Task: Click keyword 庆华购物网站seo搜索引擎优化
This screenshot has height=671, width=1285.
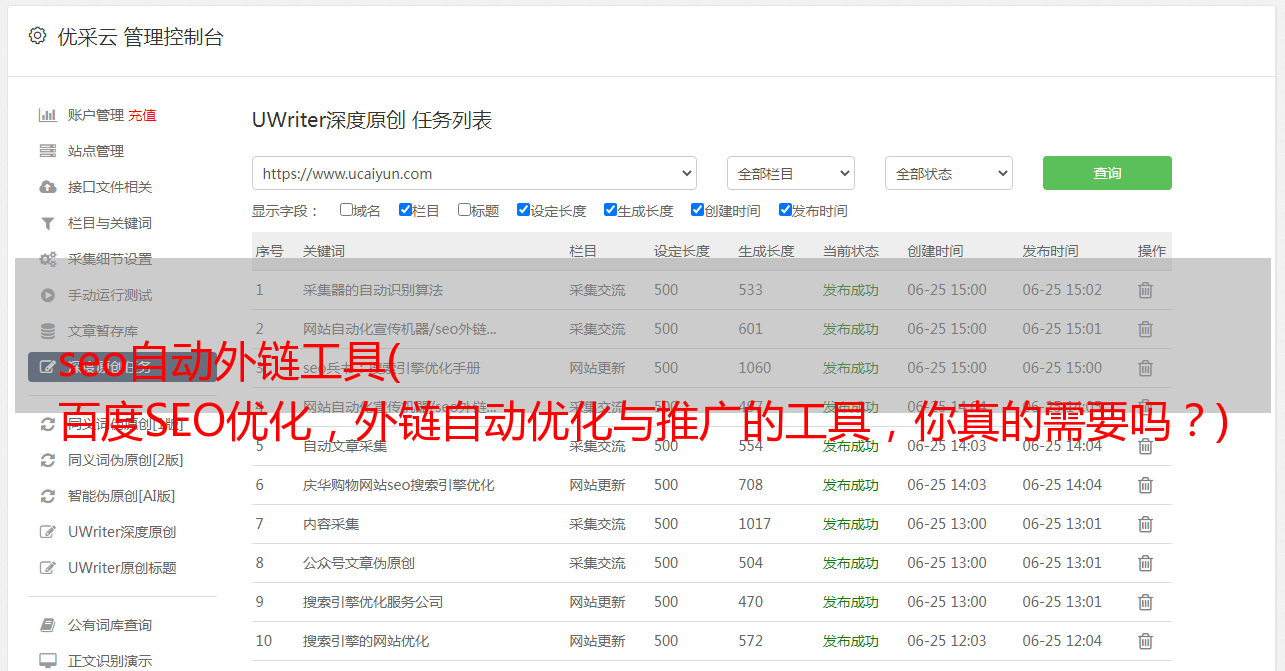Action: pyautogui.click(x=399, y=485)
